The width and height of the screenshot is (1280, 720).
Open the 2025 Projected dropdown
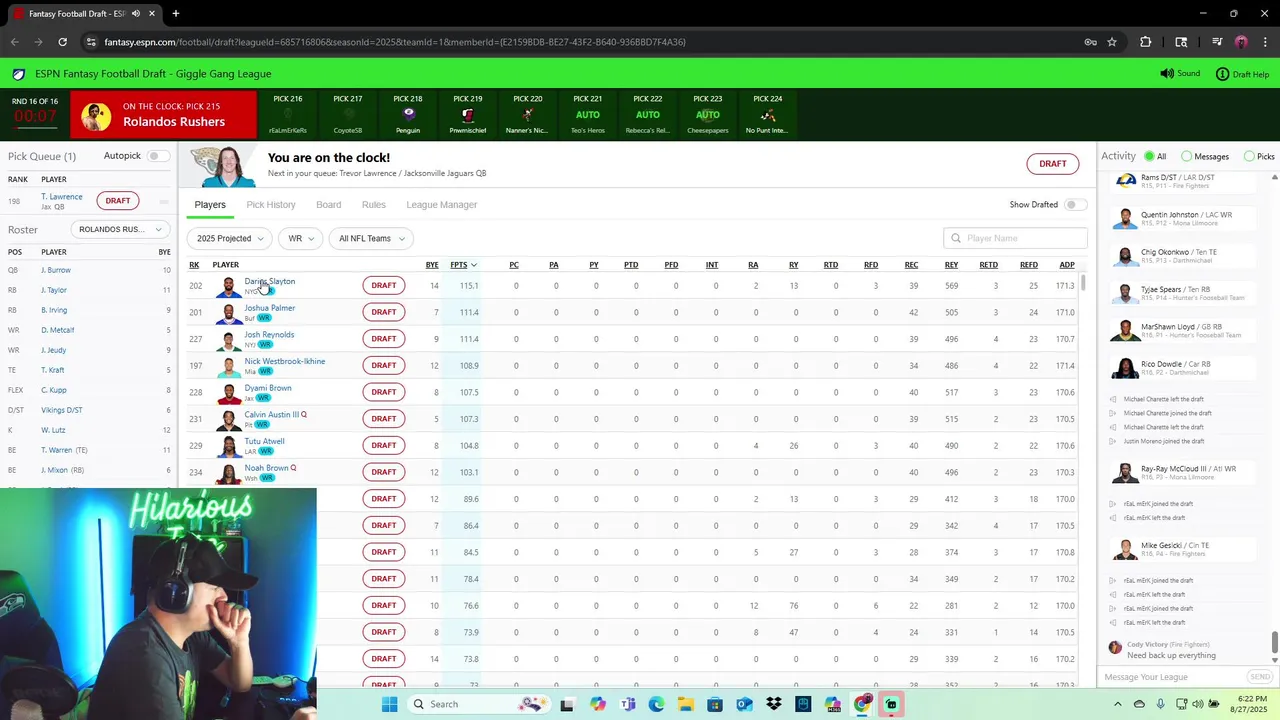[229, 238]
